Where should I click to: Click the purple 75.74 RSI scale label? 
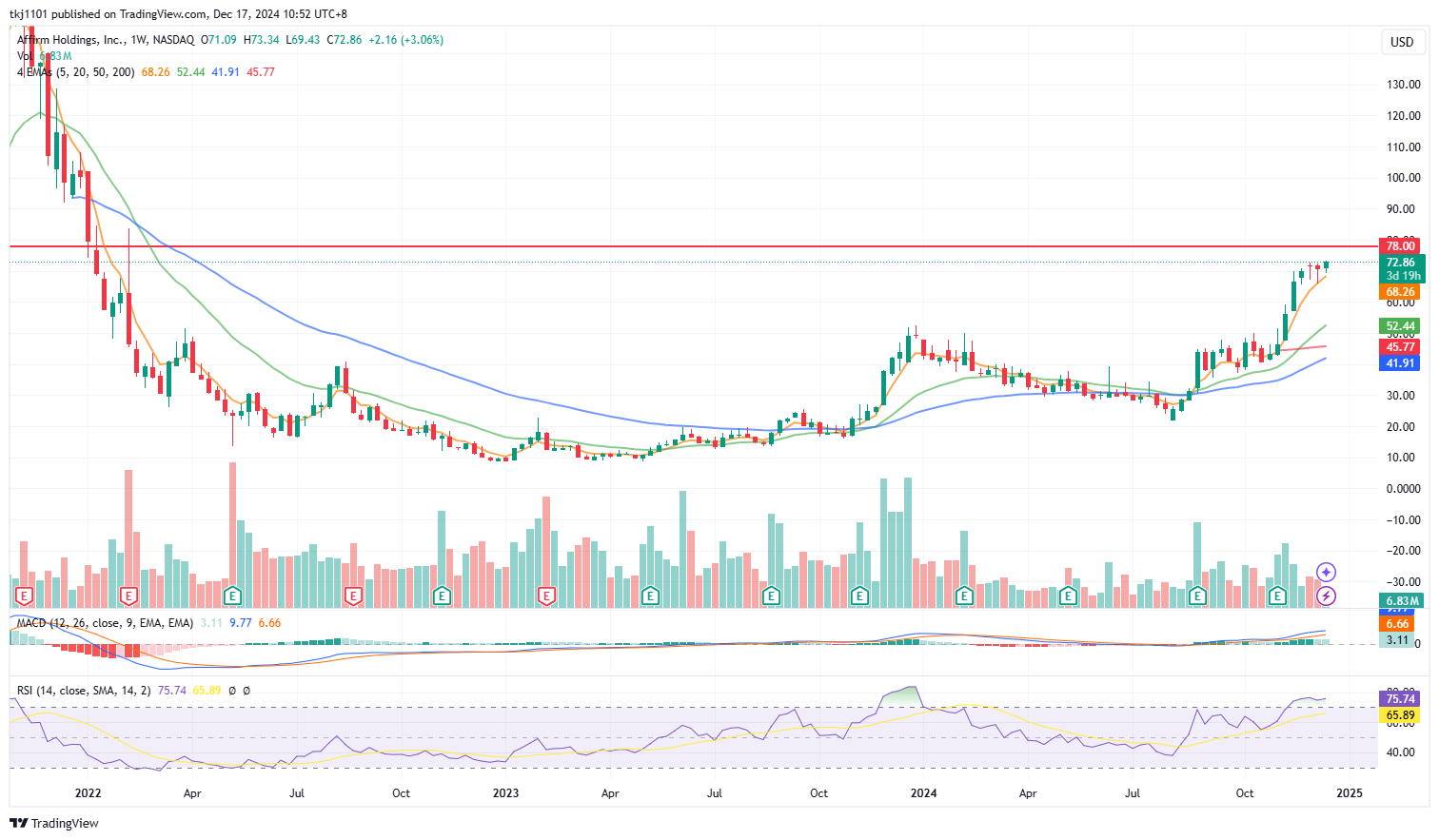pyautogui.click(x=1399, y=699)
